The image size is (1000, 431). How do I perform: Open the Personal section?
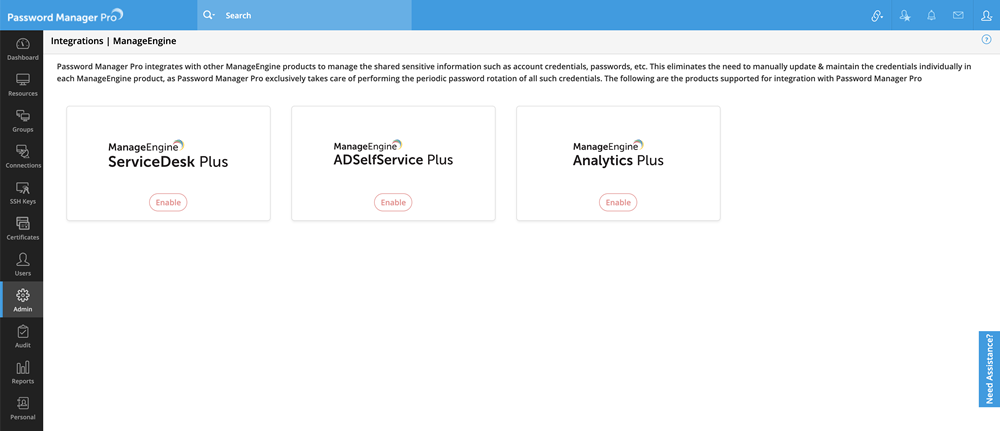tap(22, 409)
